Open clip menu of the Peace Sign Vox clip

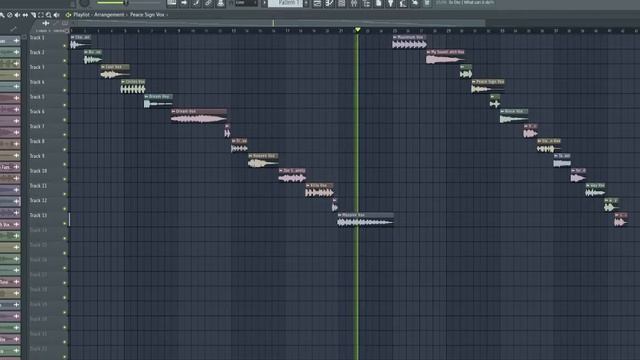pyautogui.click(x=474, y=82)
